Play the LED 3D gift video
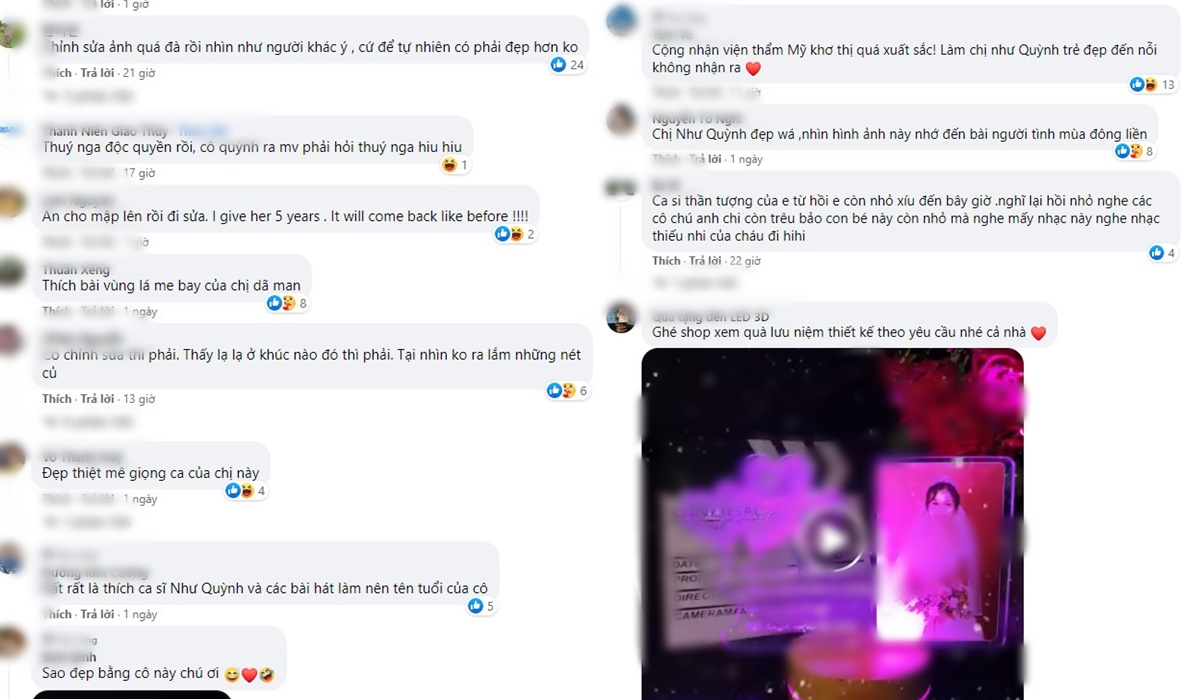The width and height of the screenshot is (1200, 700). point(831,541)
